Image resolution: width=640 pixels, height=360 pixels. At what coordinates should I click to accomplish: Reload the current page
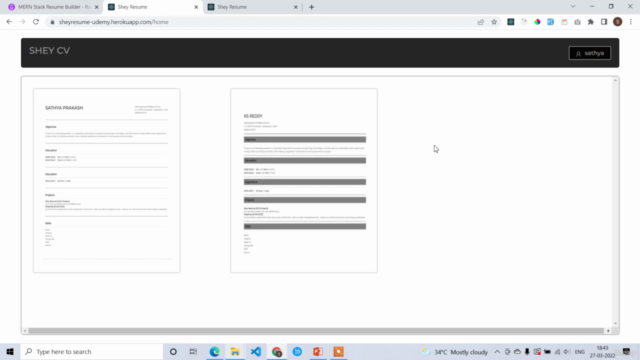point(36,22)
